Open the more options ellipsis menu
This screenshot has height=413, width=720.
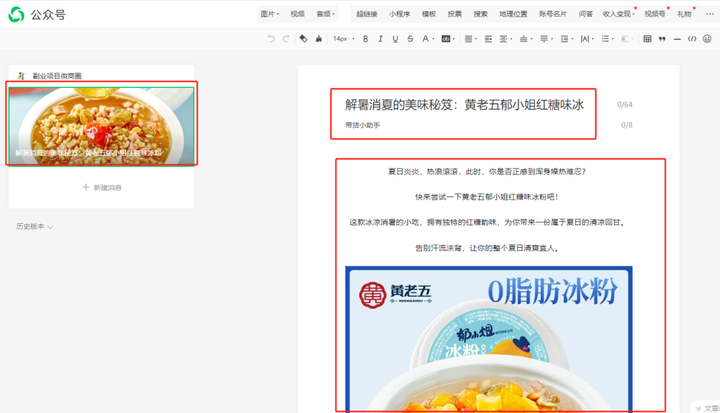tap(709, 14)
